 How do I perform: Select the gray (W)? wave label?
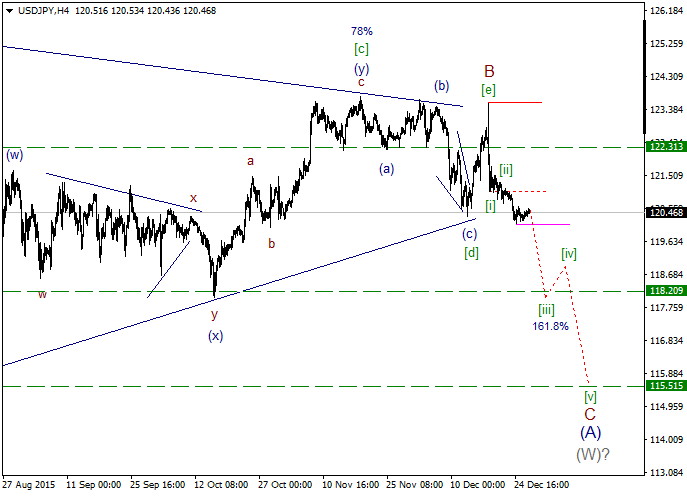coord(593,455)
